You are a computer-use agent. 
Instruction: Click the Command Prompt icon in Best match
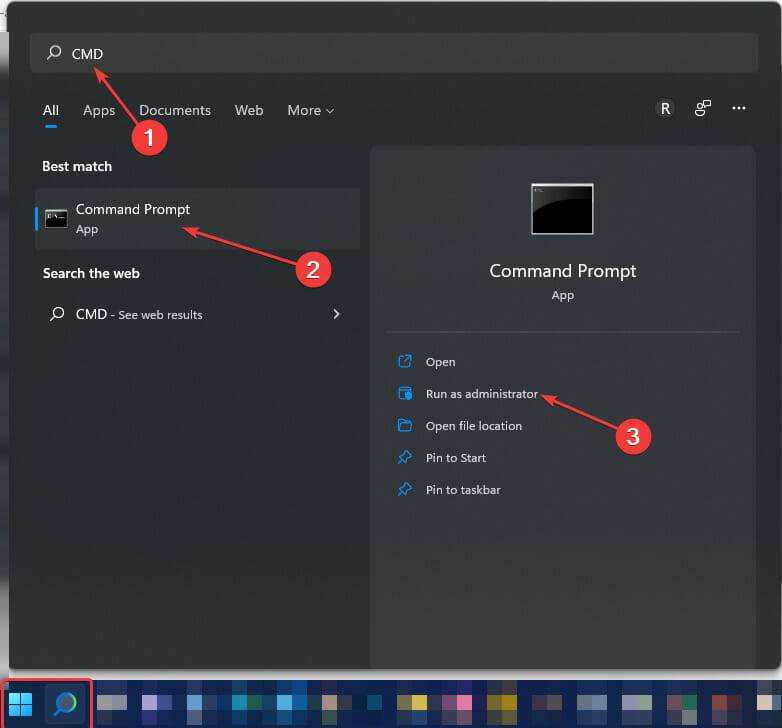point(56,218)
